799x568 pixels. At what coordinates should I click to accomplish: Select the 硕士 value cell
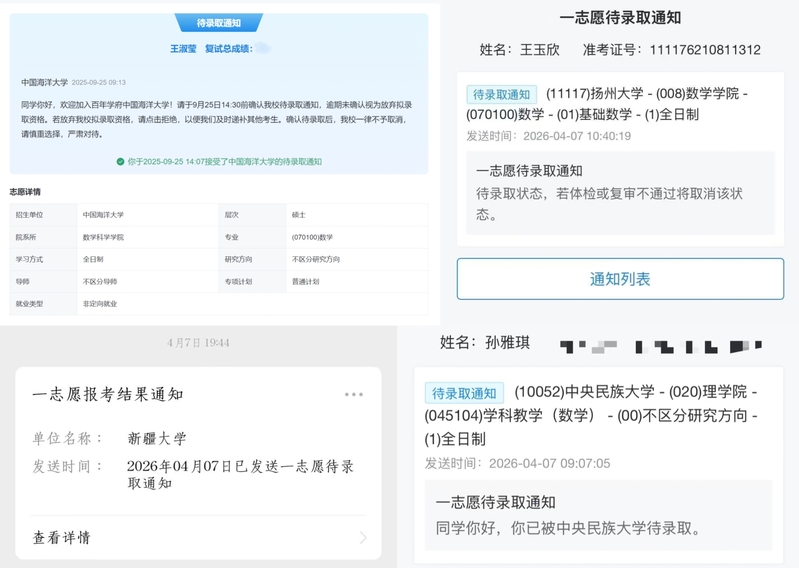[x=357, y=214]
